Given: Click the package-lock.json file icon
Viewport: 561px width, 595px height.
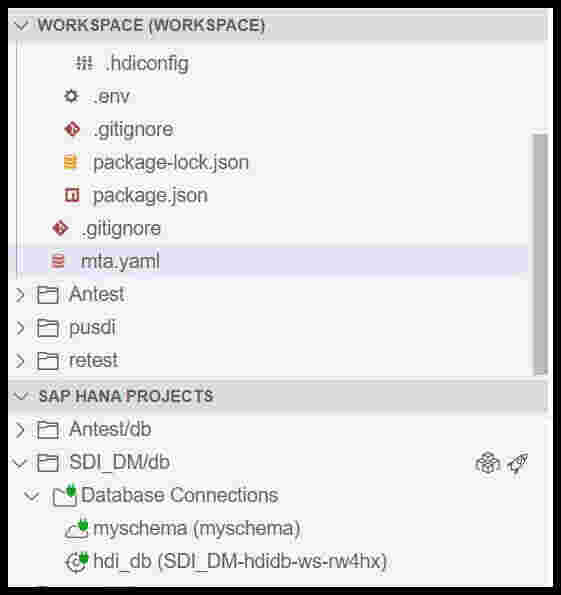Looking at the screenshot, I should point(71,162).
